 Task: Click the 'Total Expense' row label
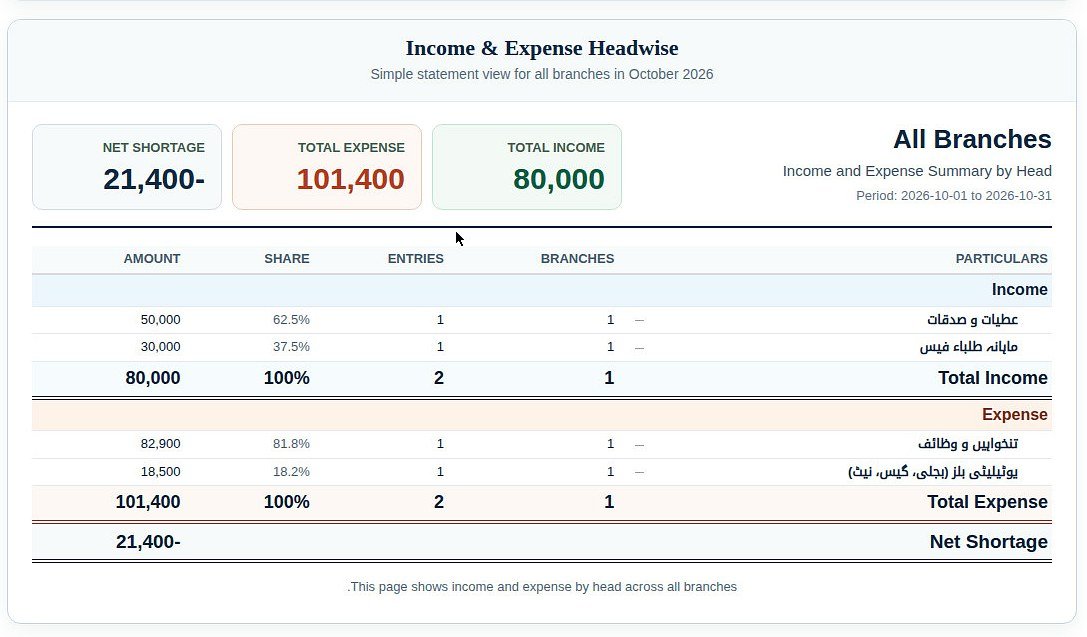pyautogui.click(x=987, y=502)
